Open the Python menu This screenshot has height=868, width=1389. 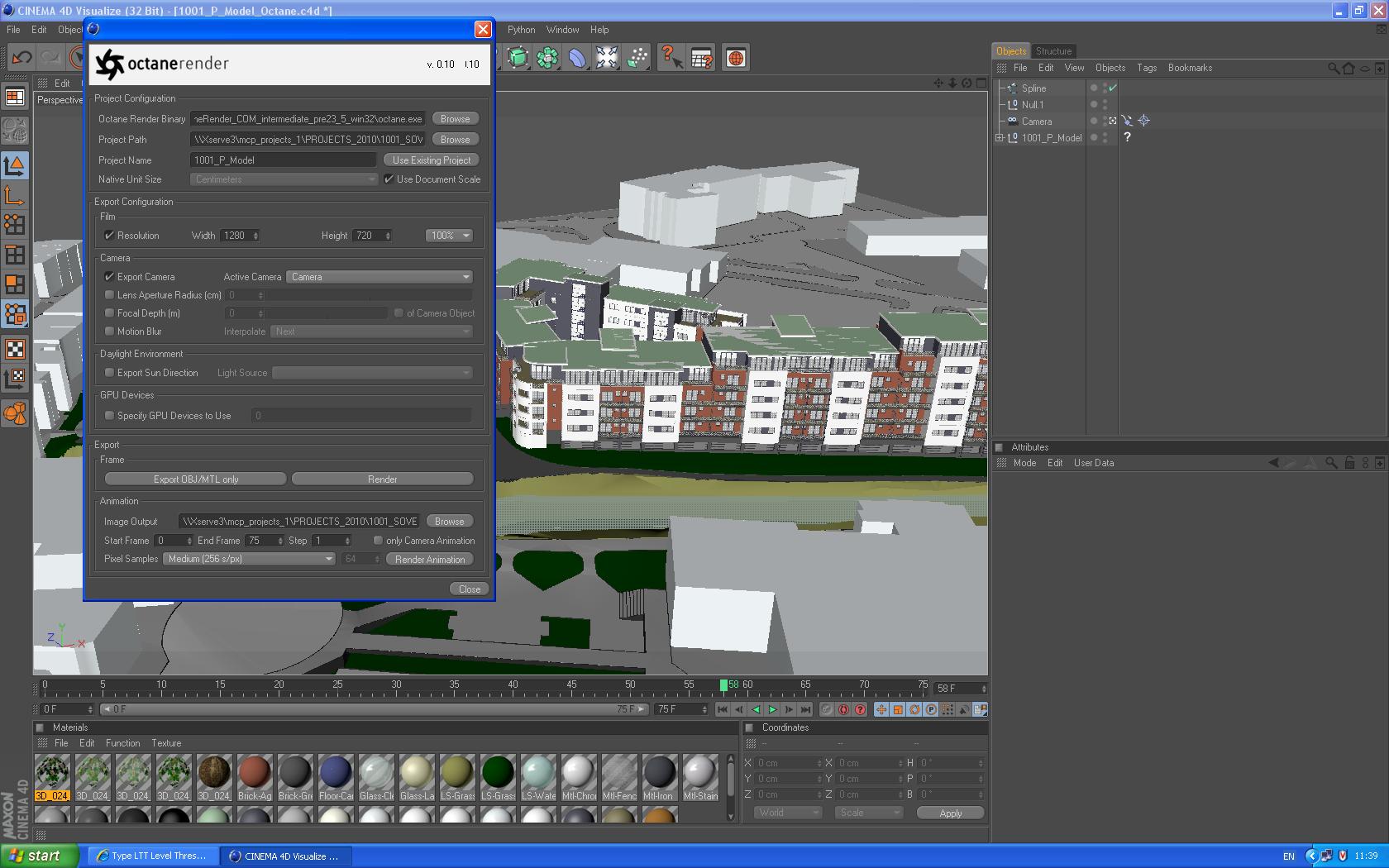[x=521, y=30]
